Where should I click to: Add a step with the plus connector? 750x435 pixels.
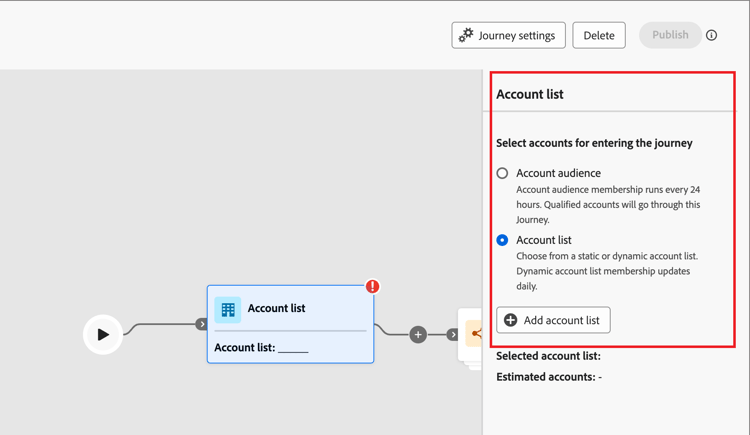pyautogui.click(x=418, y=334)
